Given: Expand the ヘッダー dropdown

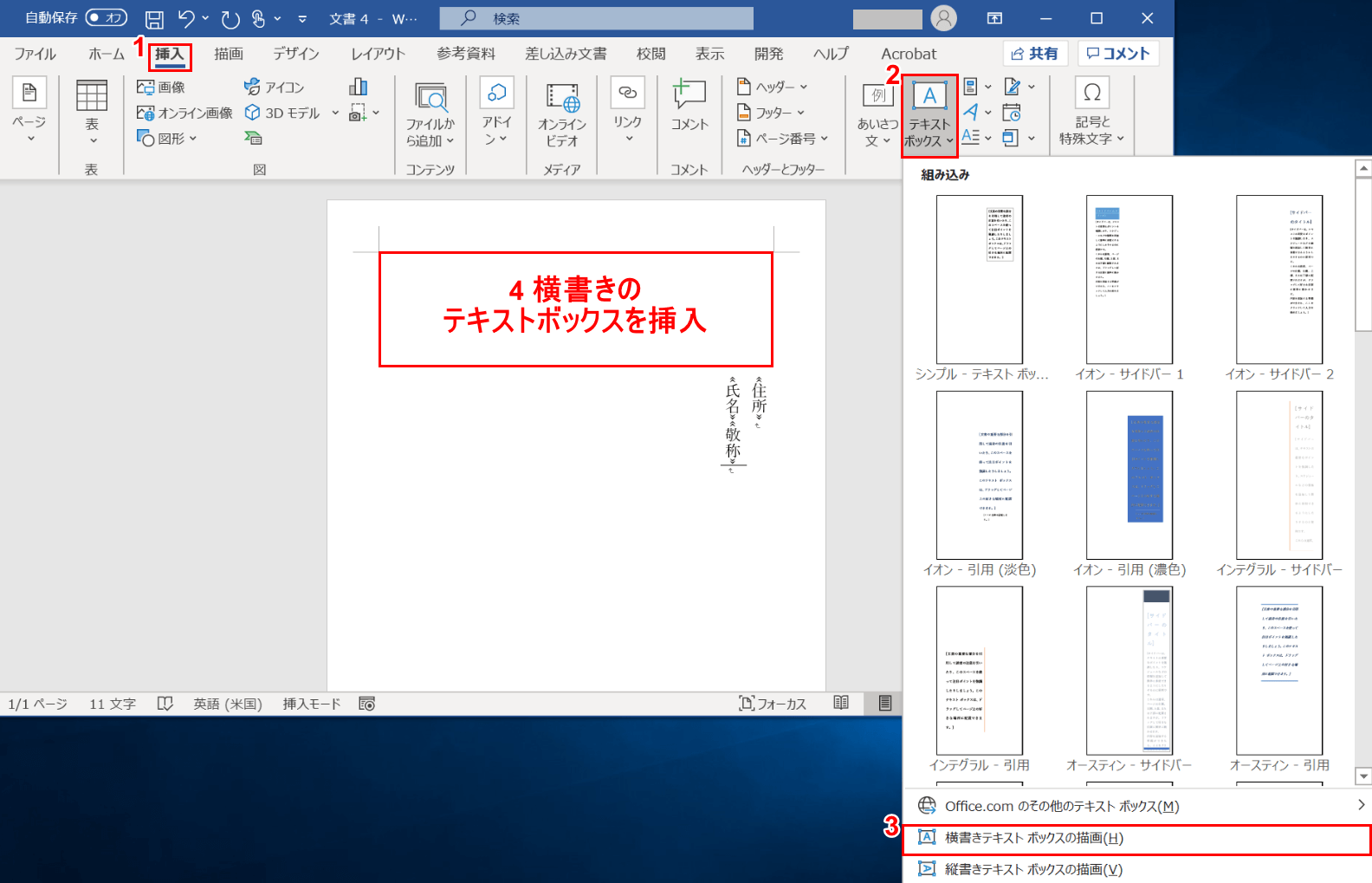Looking at the screenshot, I should click(773, 88).
